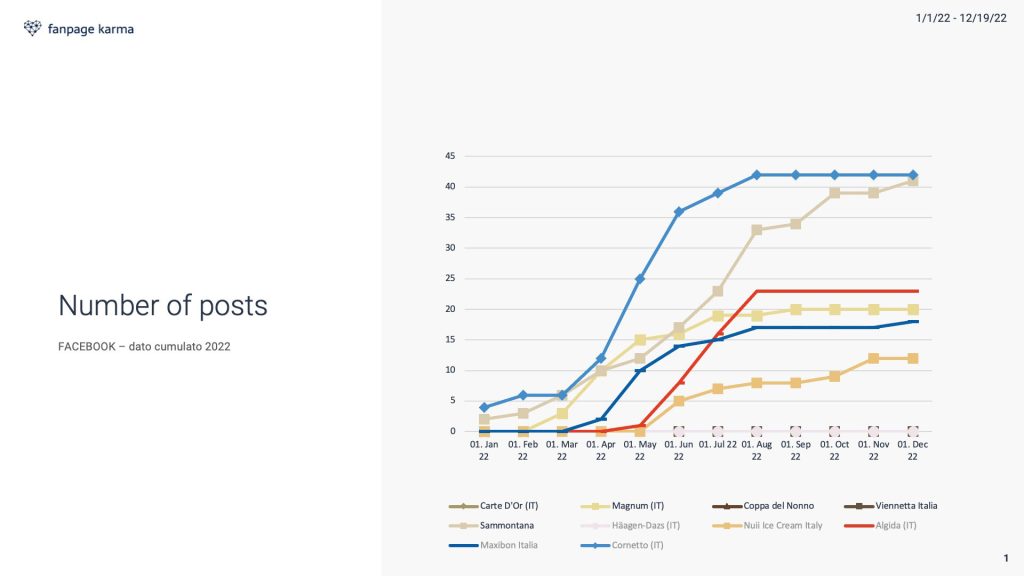This screenshot has height=576, width=1024.
Task: Click the Sammontana data point at 01. Oct 22
Action: [835, 193]
